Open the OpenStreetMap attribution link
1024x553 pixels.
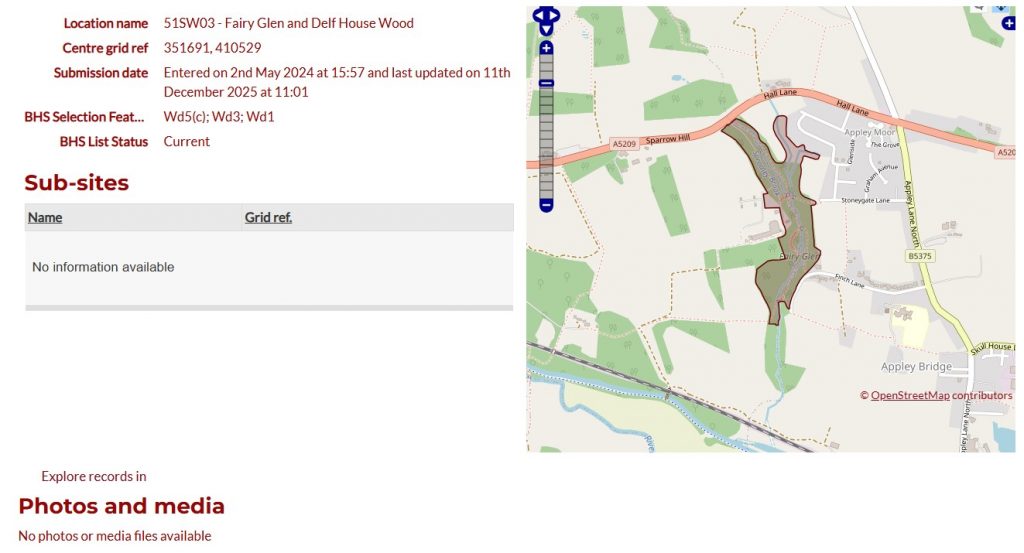(910, 395)
